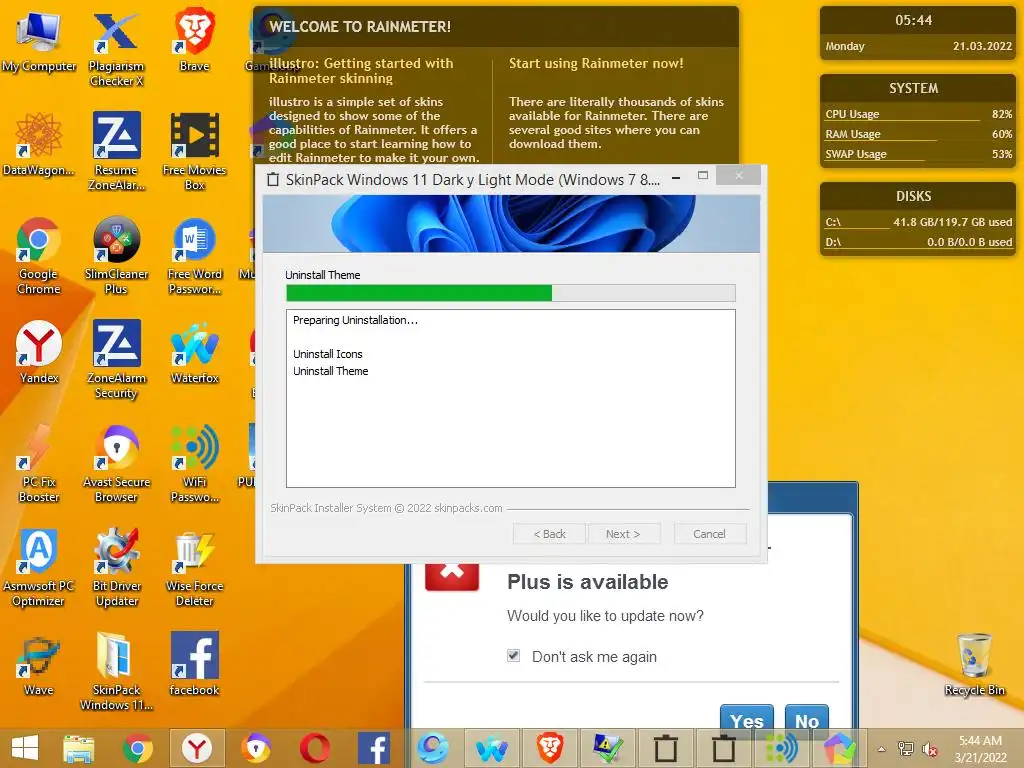Image resolution: width=1024 pixels, height=768 pixels.
Task: Click the muted volume tray icon
Action: tap(930, 749)
